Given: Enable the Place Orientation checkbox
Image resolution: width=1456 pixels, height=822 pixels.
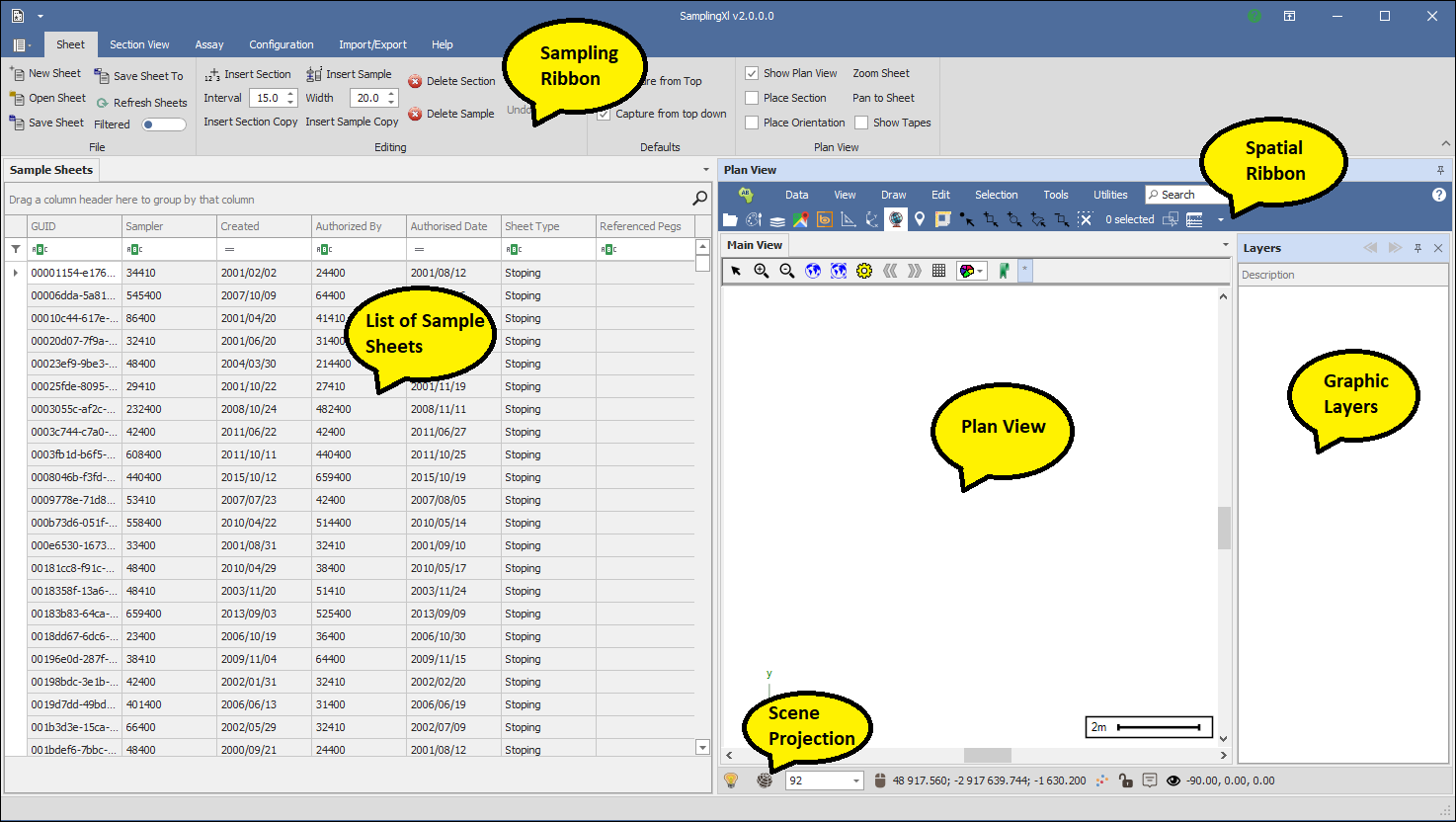Looking at the screenshot, I should (x=752, y=123).
